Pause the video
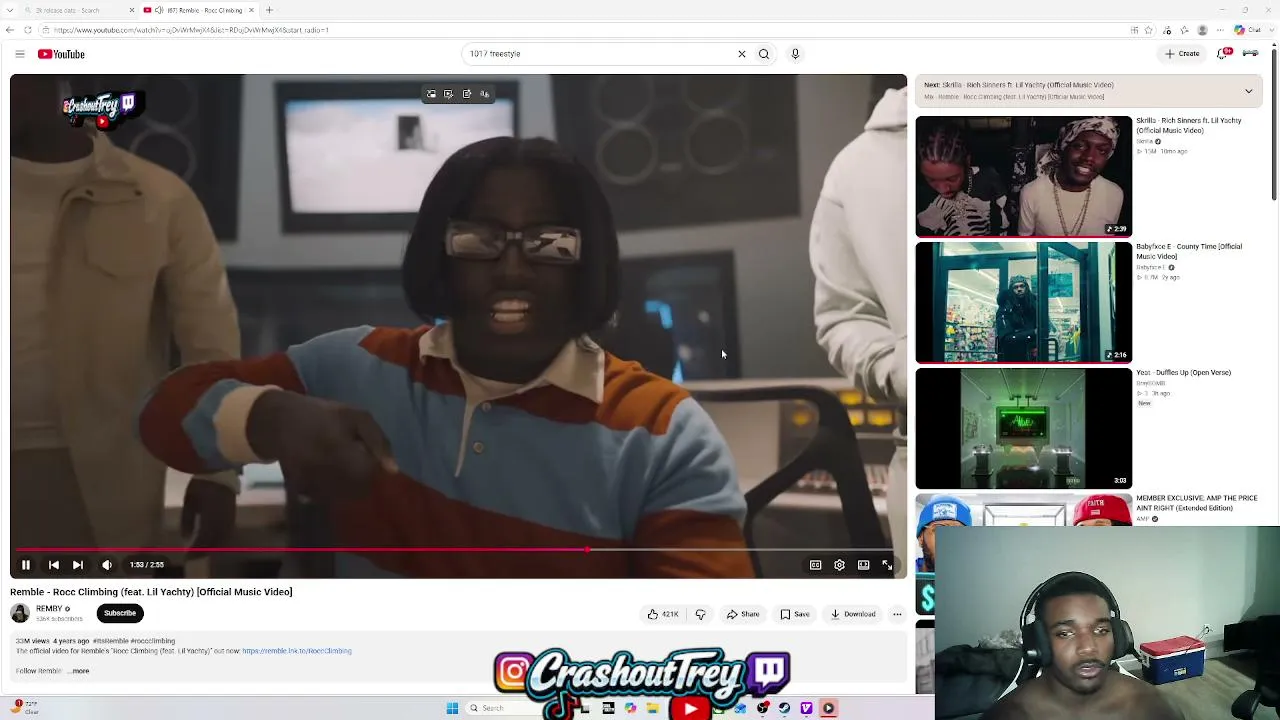Screen dimensions: 1280x720 point(26,565)
